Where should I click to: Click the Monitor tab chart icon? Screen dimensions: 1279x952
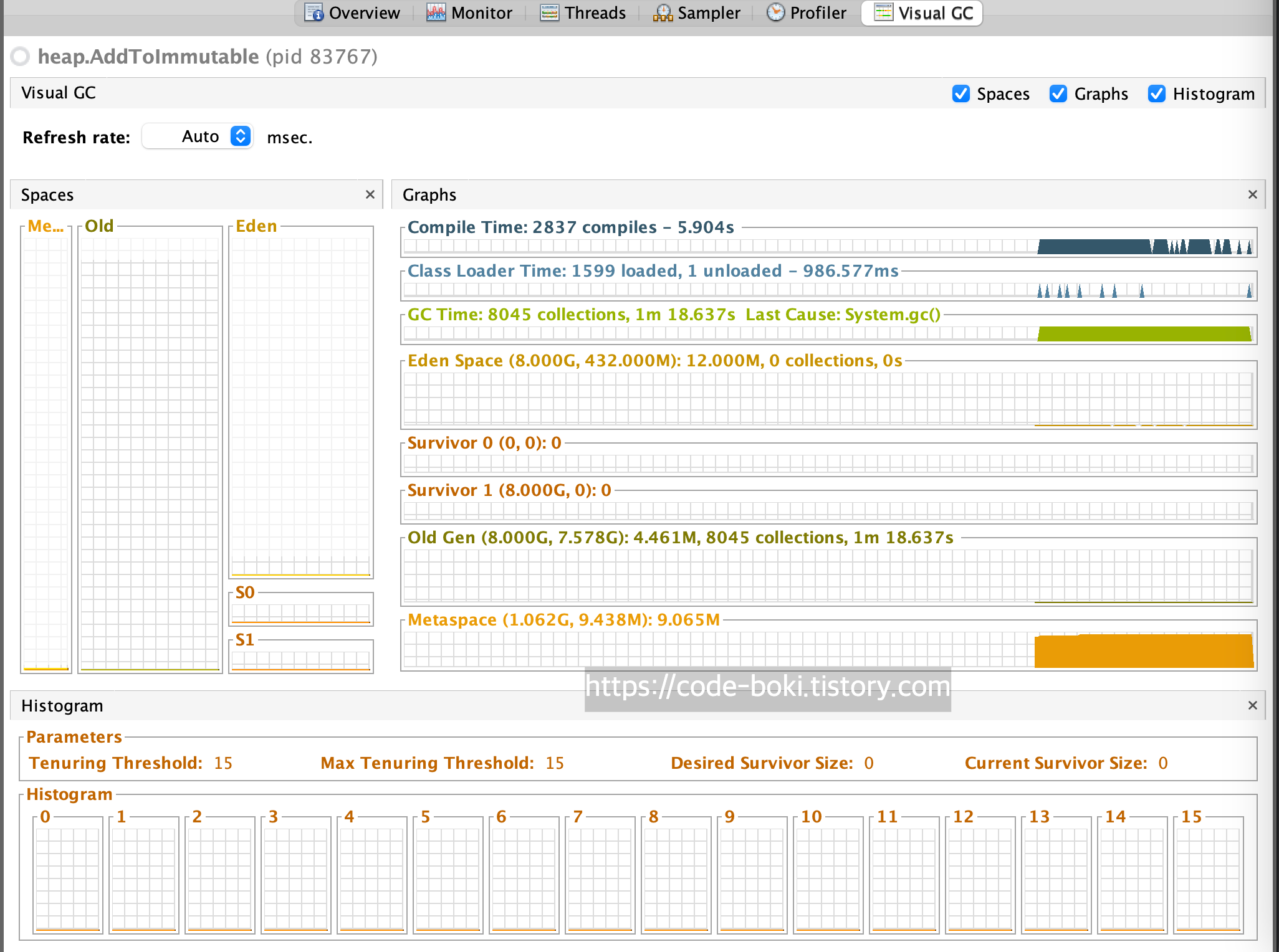pos(436,12)
